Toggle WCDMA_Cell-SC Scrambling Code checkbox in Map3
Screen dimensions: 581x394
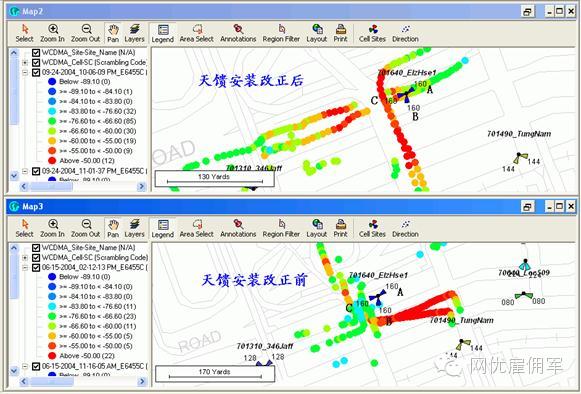point(36,258)
